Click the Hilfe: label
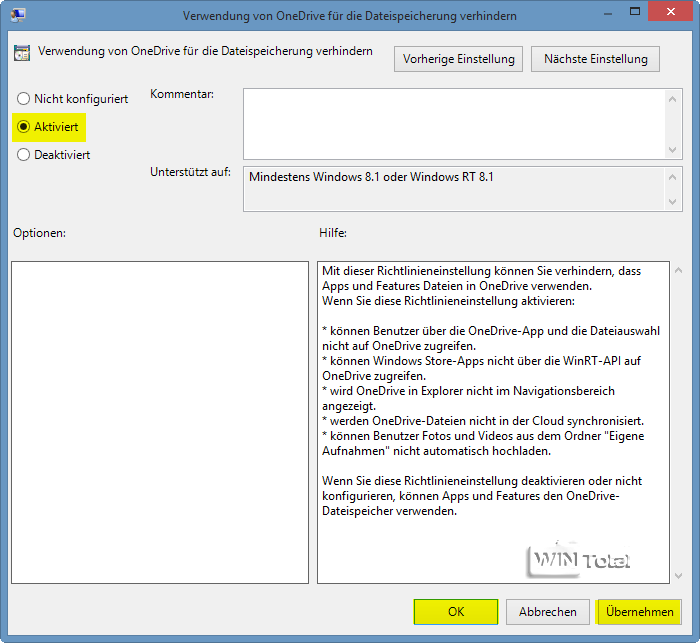Image resolution: width=700 pixels, height=643 pixels. [x=333, y=233]
